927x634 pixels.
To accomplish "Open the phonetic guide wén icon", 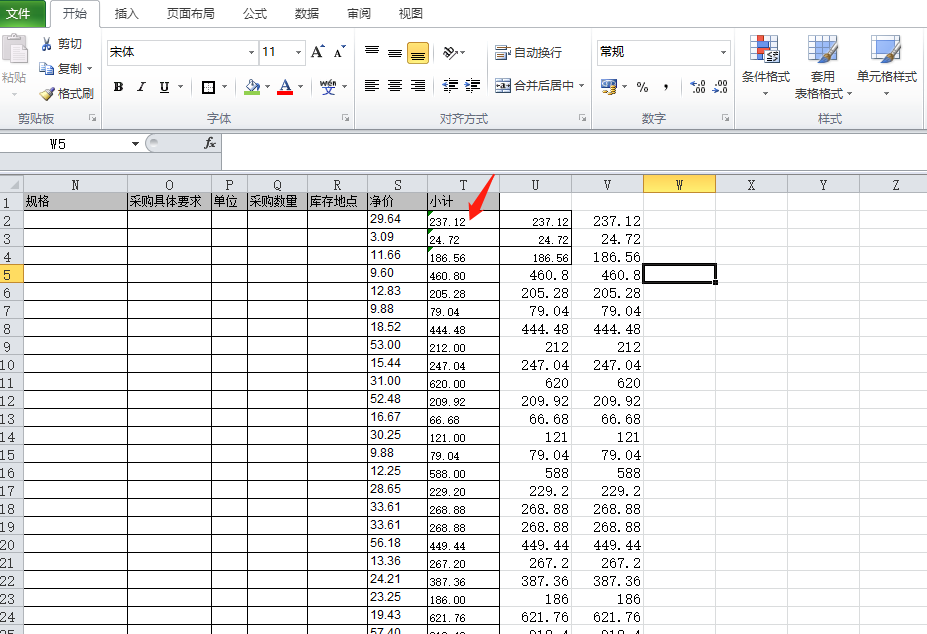I will (328, 87).
